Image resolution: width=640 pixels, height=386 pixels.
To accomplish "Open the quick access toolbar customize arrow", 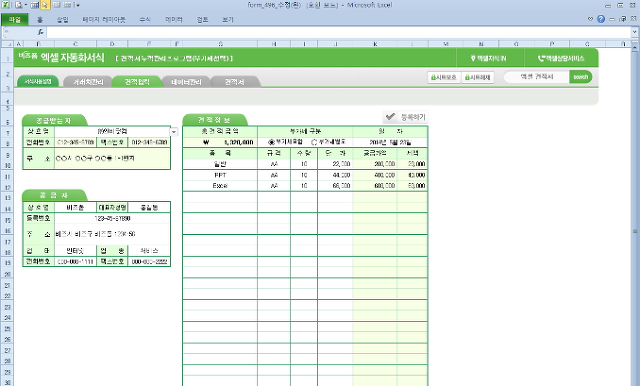I will click(x=78, y=6).
